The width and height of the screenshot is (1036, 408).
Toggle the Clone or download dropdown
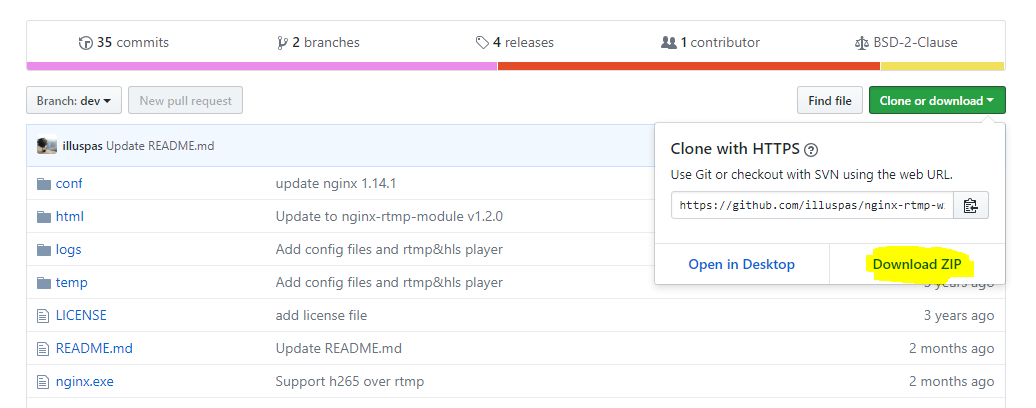(x=937, y=100)
